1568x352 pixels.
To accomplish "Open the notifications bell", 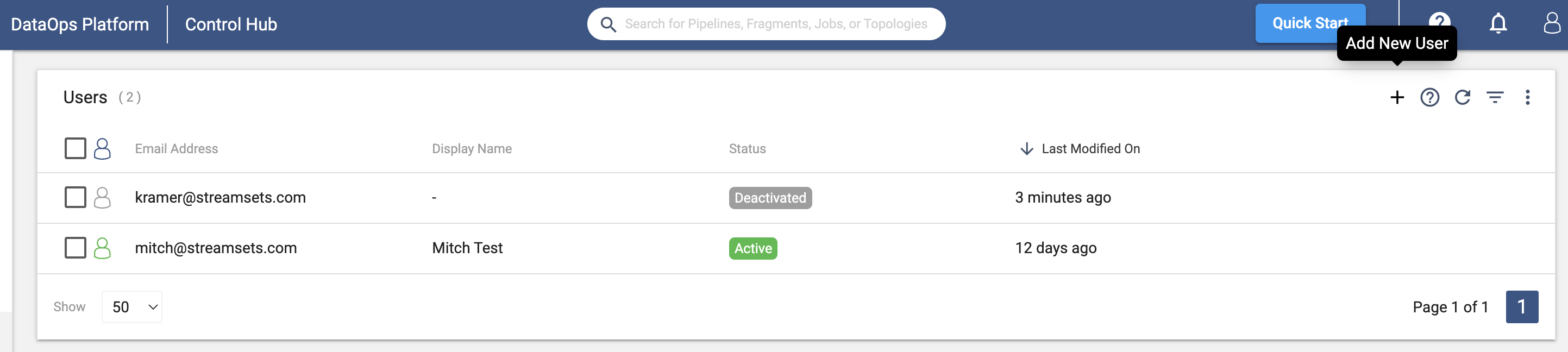I will pos(1498,24).
